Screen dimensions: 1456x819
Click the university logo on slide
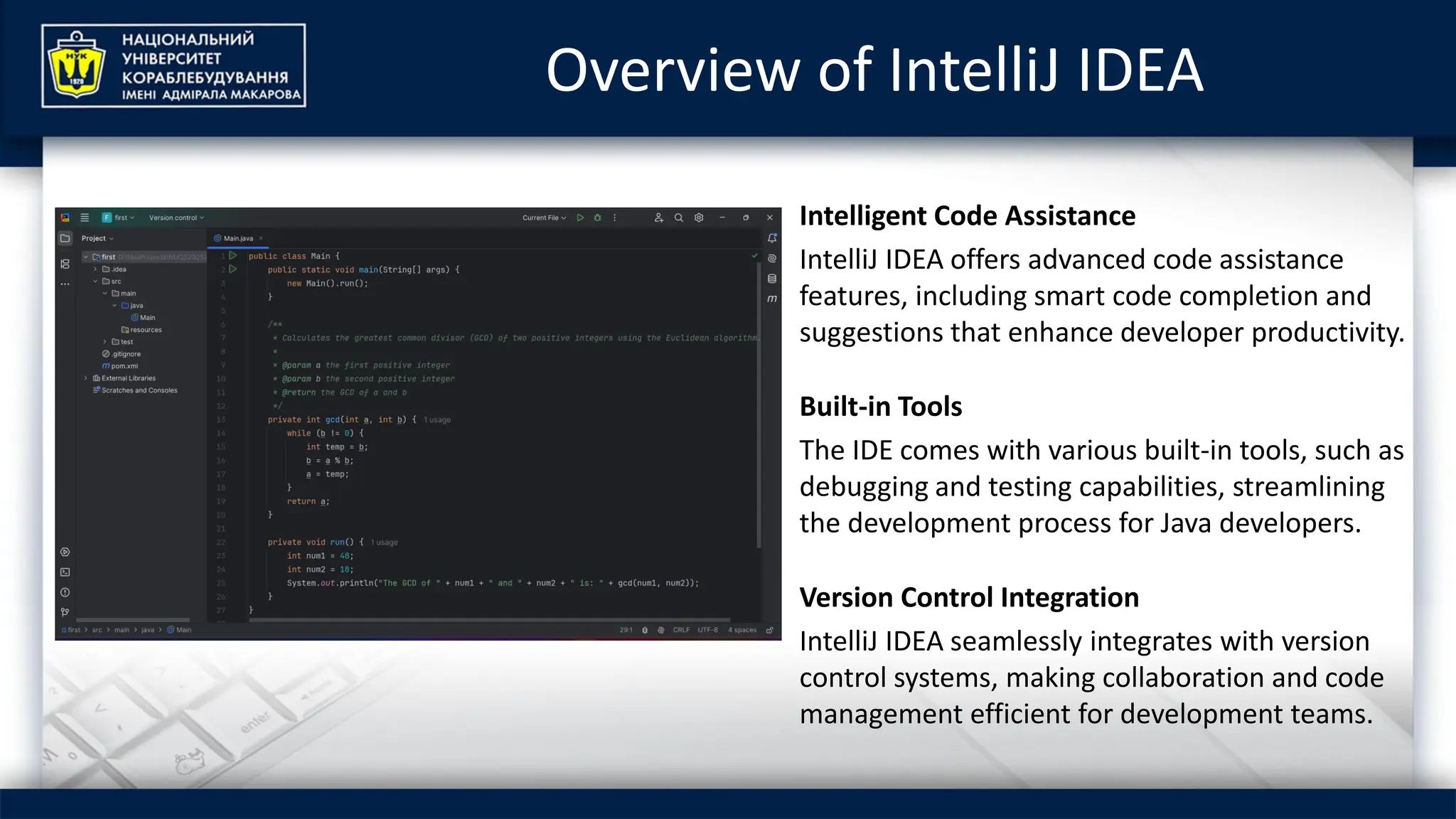173,65
